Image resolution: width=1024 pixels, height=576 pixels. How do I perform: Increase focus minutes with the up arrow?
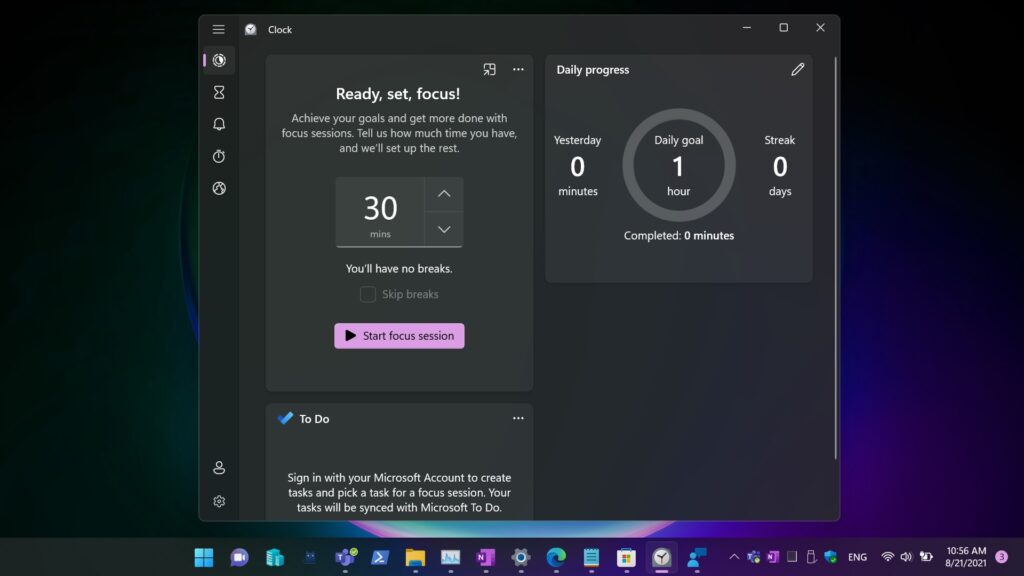[444, 194]
